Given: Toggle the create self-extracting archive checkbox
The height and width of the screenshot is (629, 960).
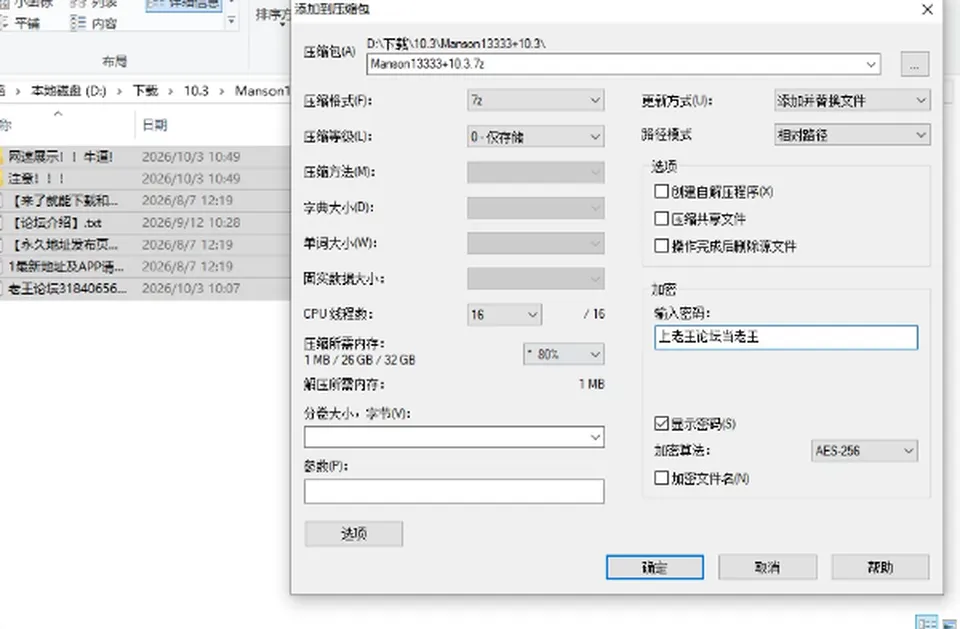Looking at the screenshot, I should click(x=661, y=192).
